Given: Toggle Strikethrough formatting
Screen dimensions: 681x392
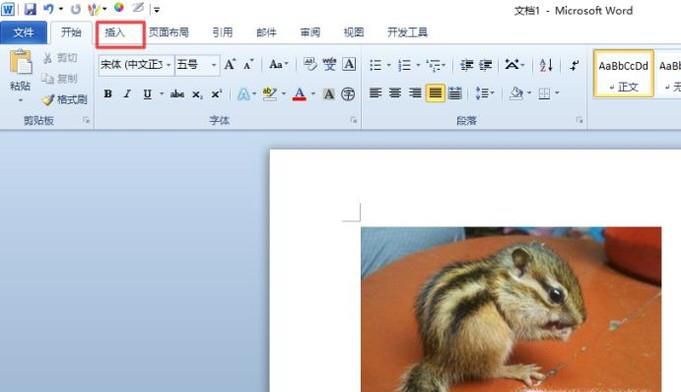Looking at the screenshot, I should pos(177,94).
